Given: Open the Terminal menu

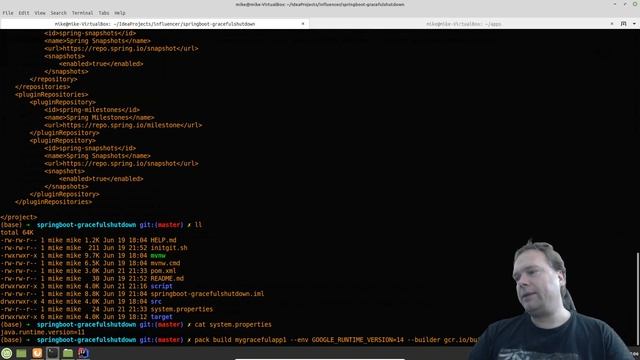Looking at the screenshot, I should (x=82, y=13).
